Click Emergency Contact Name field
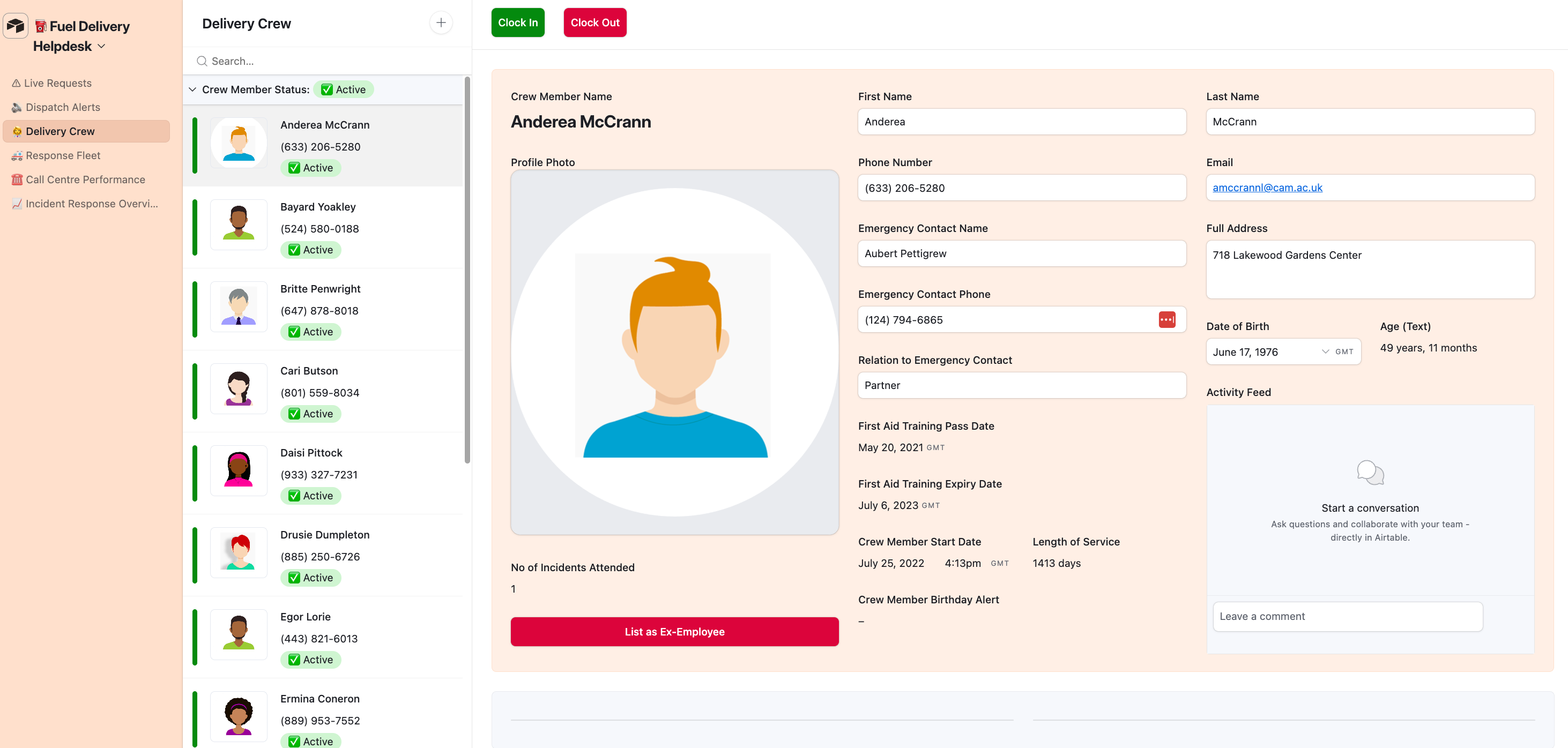1568x748 pixels. [1021, 253]
